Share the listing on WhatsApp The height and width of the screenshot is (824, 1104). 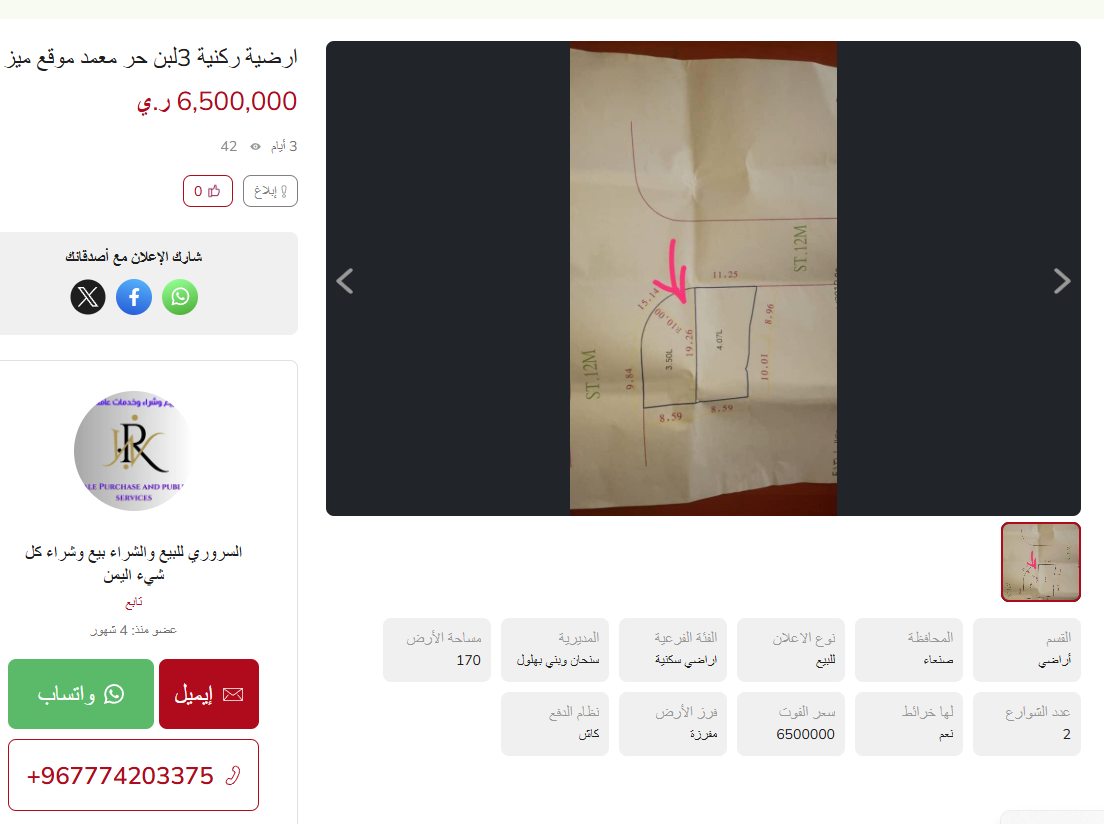180,296
